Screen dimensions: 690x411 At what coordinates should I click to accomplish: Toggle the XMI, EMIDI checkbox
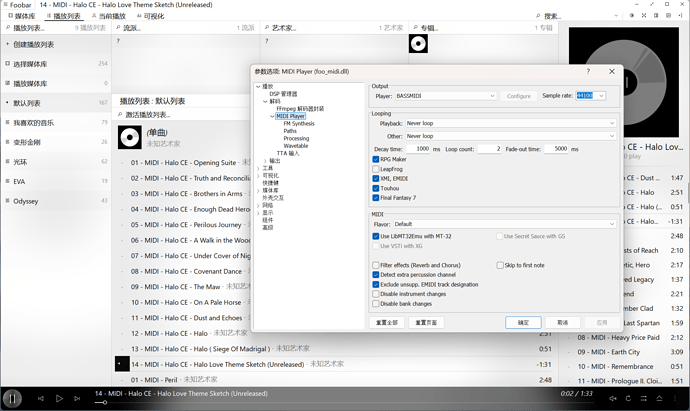(x=376, y=179)
